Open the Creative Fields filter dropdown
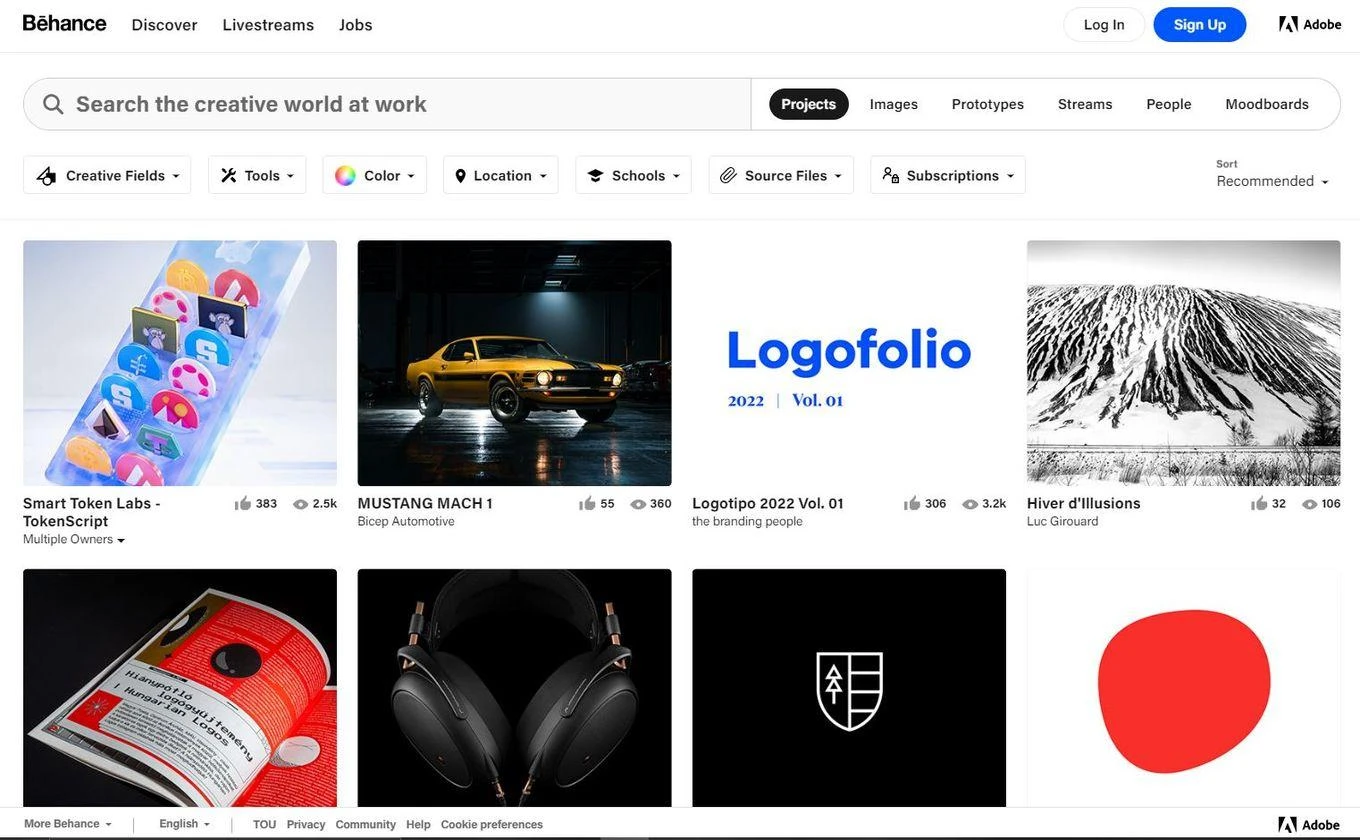1360x840 pixels. (x=107, y=175)
